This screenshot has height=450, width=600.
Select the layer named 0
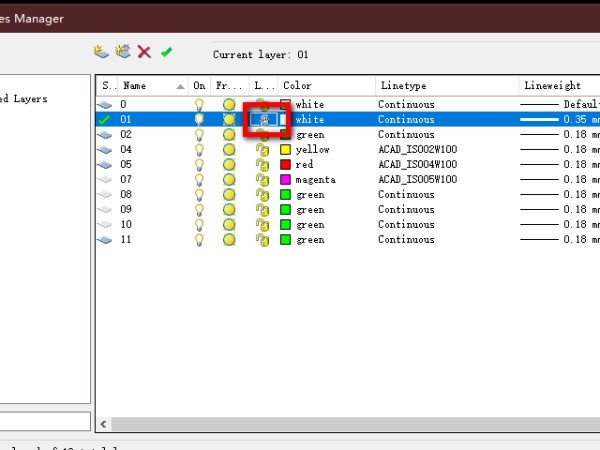(124, 105)
